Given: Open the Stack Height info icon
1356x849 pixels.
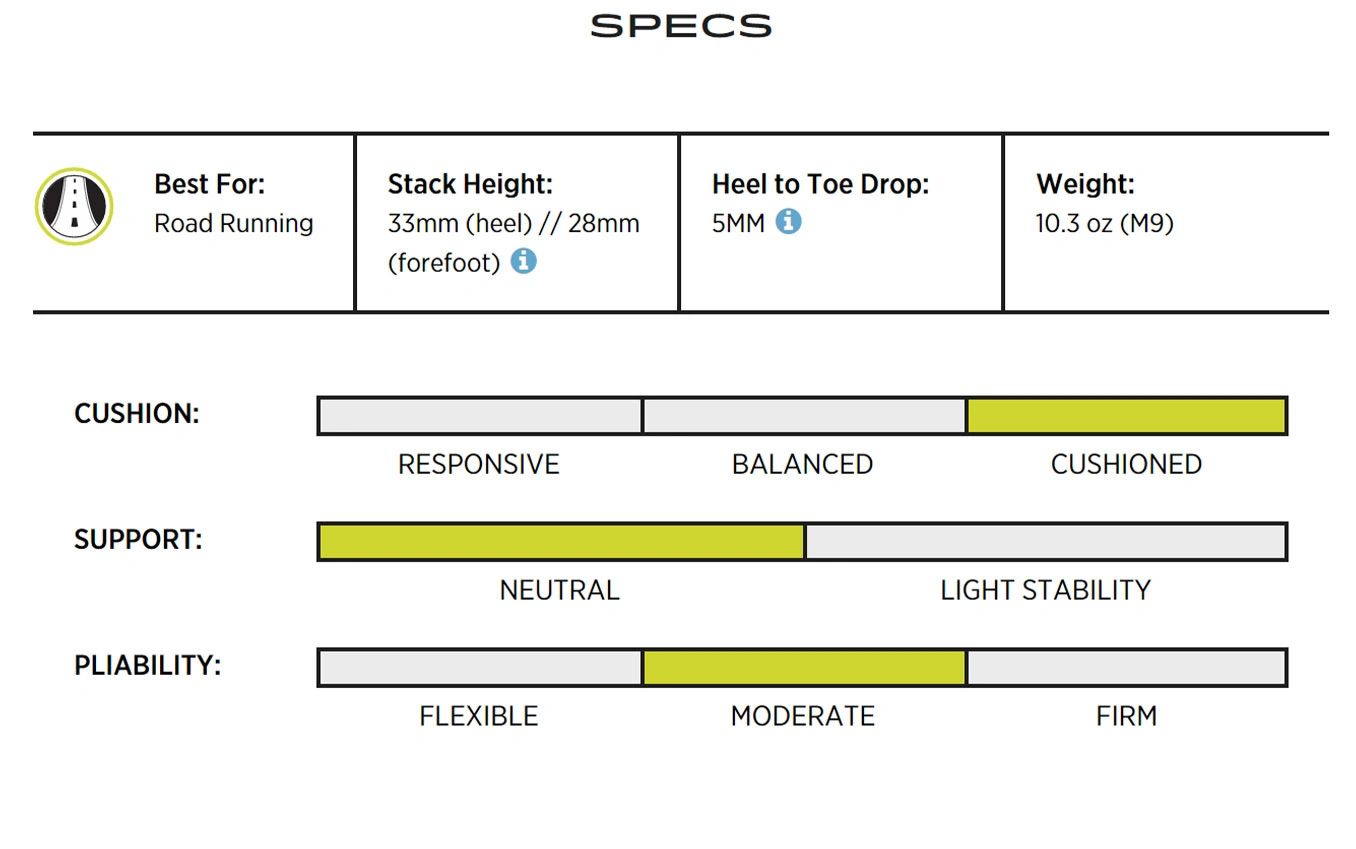Looking at the screenshot, I should coord(524,261).
